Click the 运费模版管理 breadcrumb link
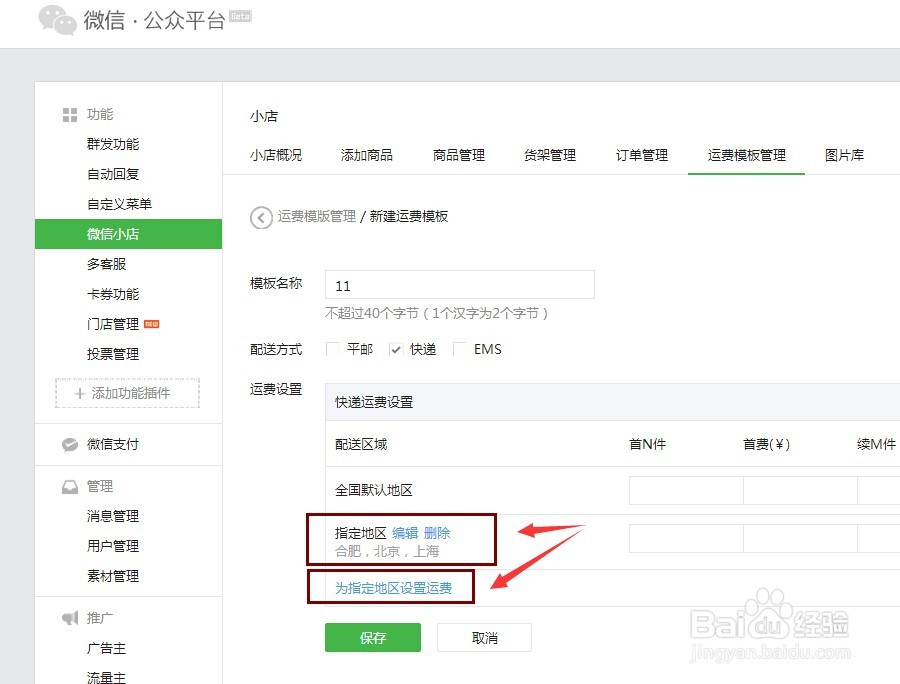This screenshot has height=684, width=900. point(317,216)
